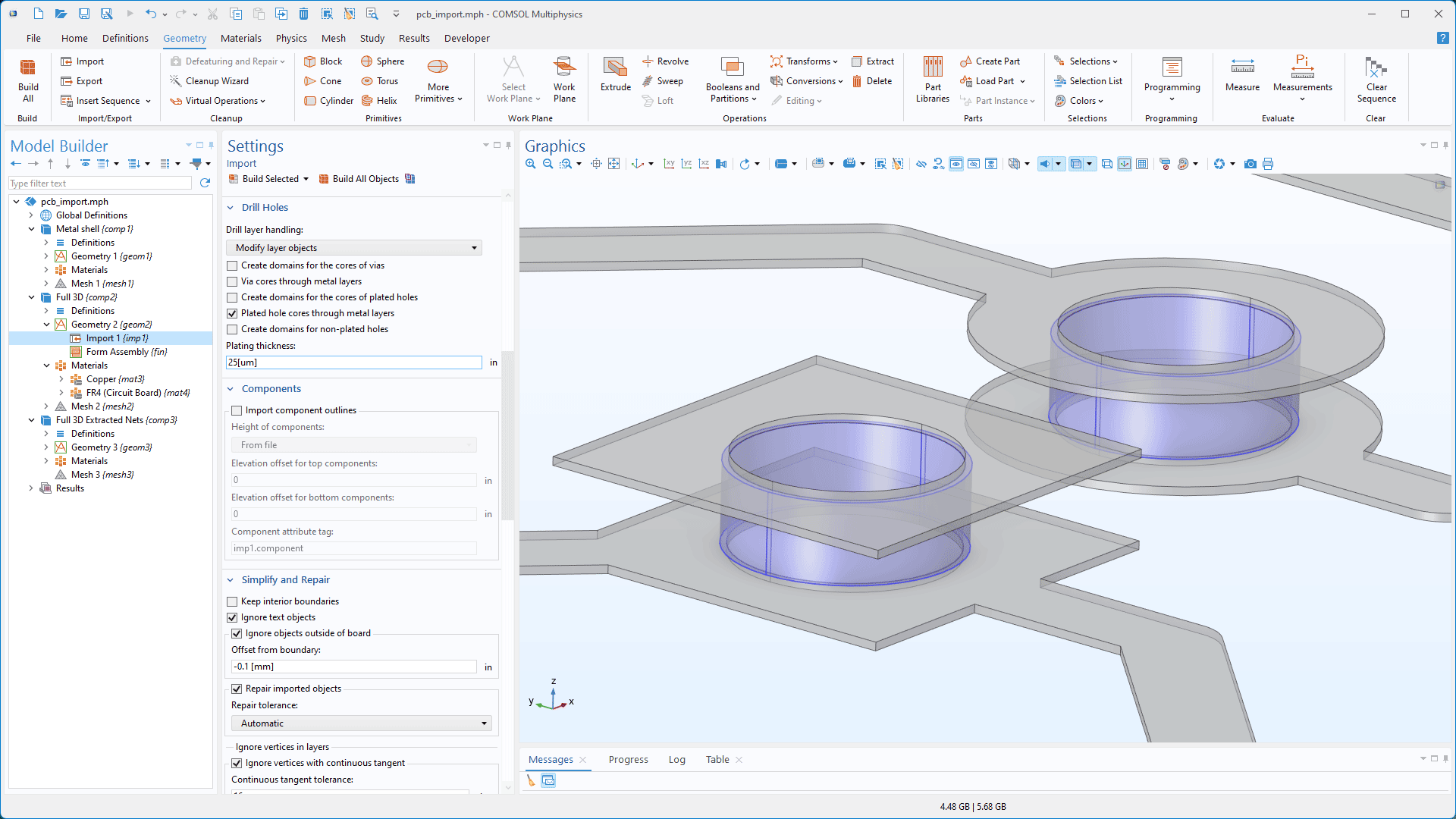Select Form Assembly (fin) tree node
1456x819 pixels.
(118, 352)
